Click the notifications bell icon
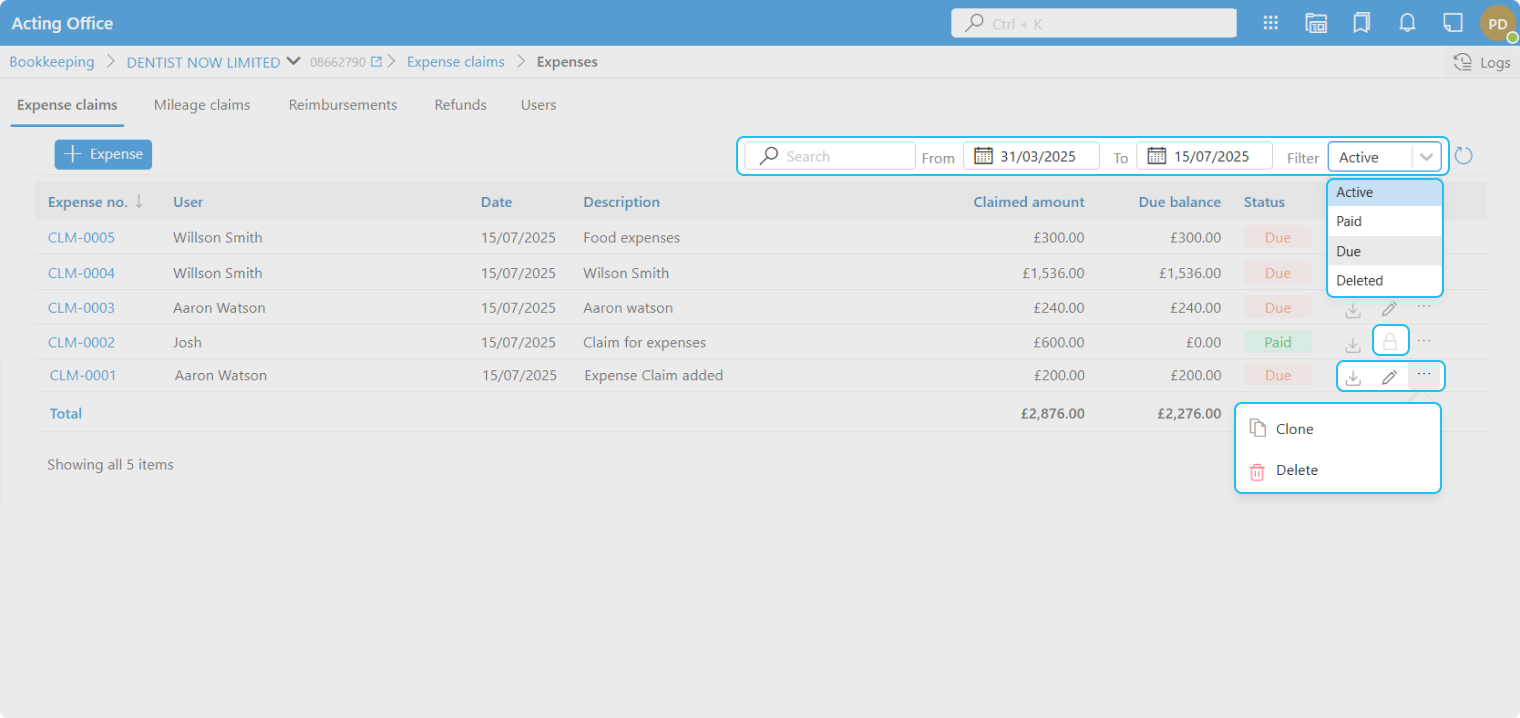The width and height of the screenshot is (1520, 718). tap(1407, 23)
